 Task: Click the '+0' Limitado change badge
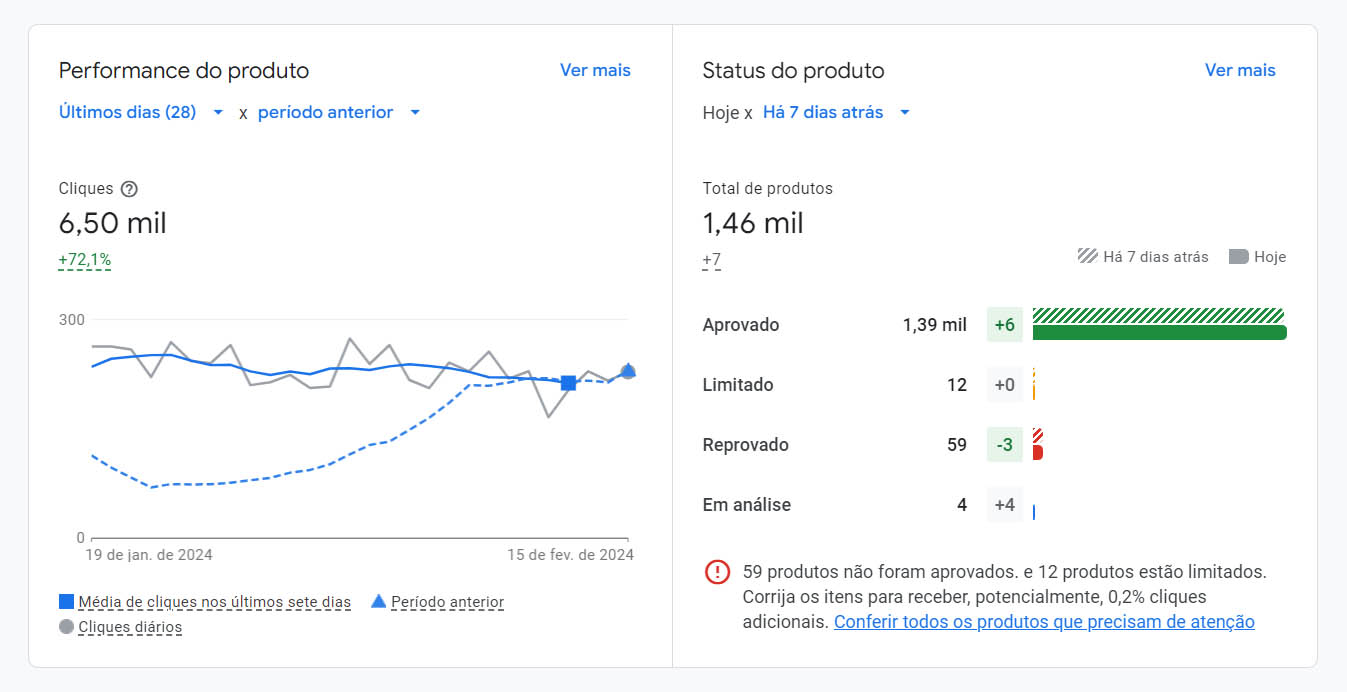tap(1005, 385)
